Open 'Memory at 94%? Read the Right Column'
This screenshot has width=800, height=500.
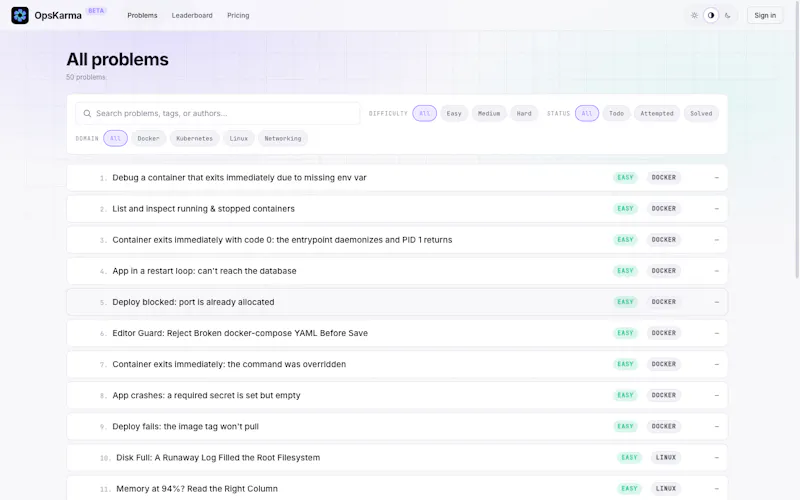click(x=397, y=488)
